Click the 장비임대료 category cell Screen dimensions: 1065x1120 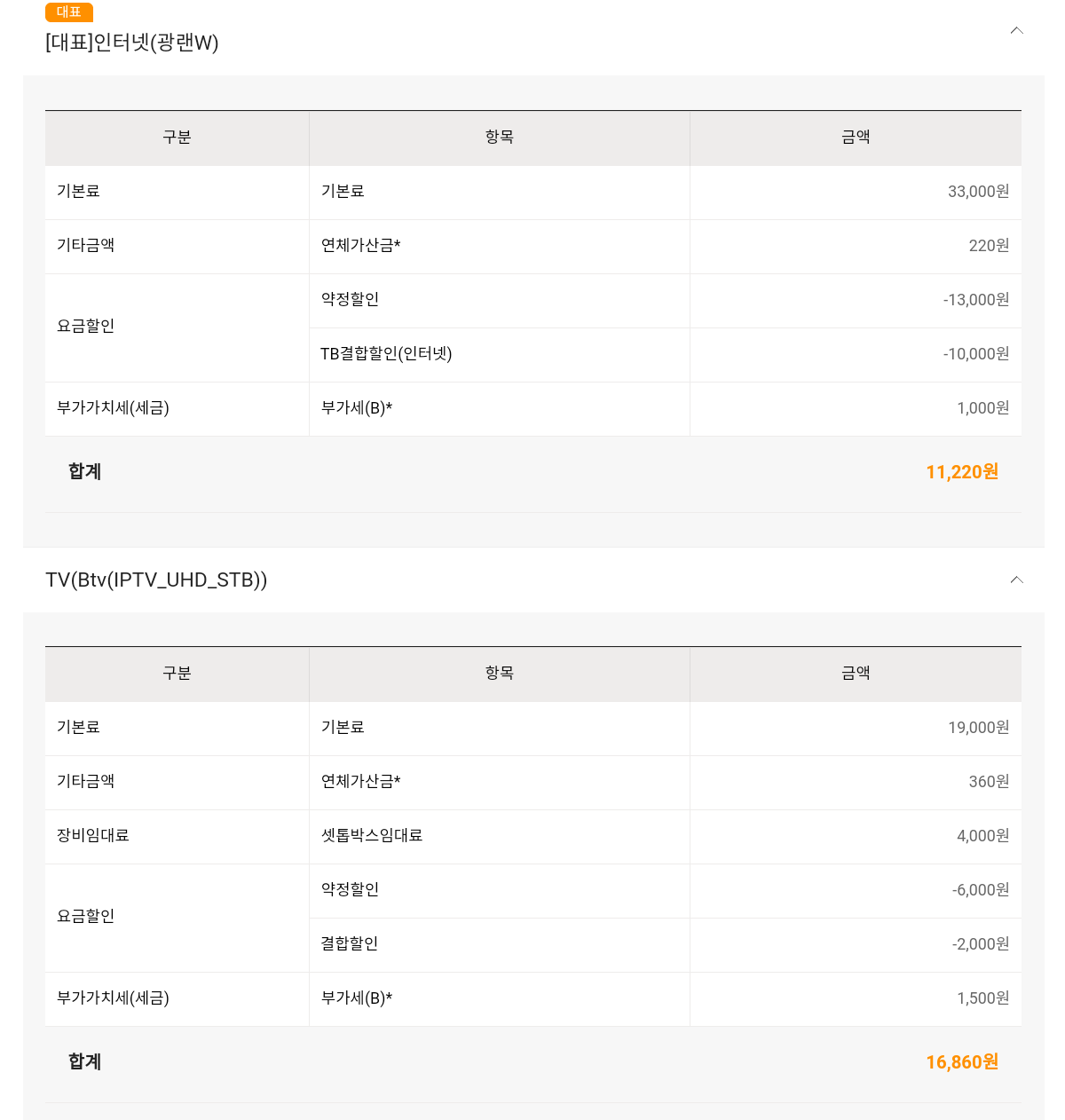coord(93,836)
